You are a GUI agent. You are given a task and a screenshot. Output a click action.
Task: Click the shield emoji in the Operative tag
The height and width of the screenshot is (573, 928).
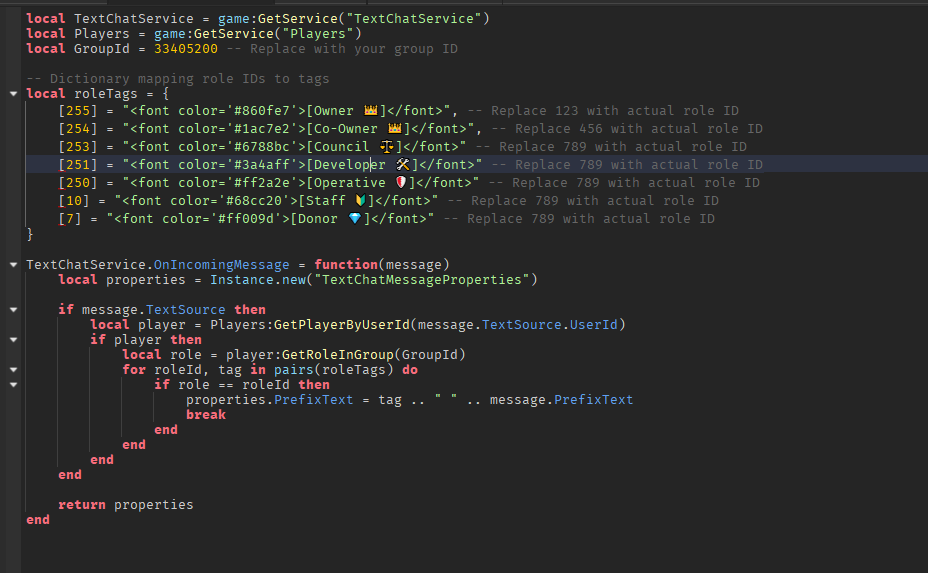coord(401,182)
